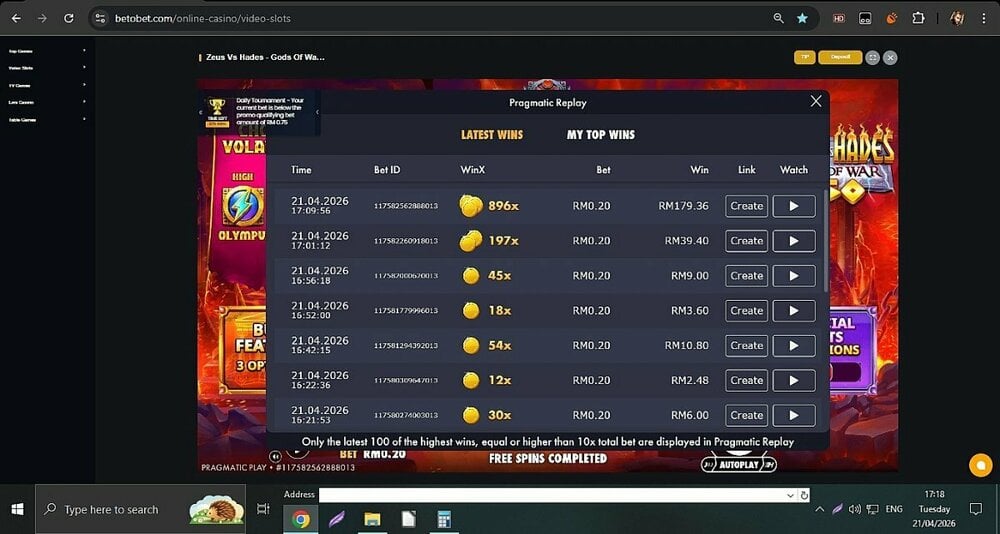Create link for the 54x win
Viewport: 1000px width, 534px height.
(x=746, y=345)
